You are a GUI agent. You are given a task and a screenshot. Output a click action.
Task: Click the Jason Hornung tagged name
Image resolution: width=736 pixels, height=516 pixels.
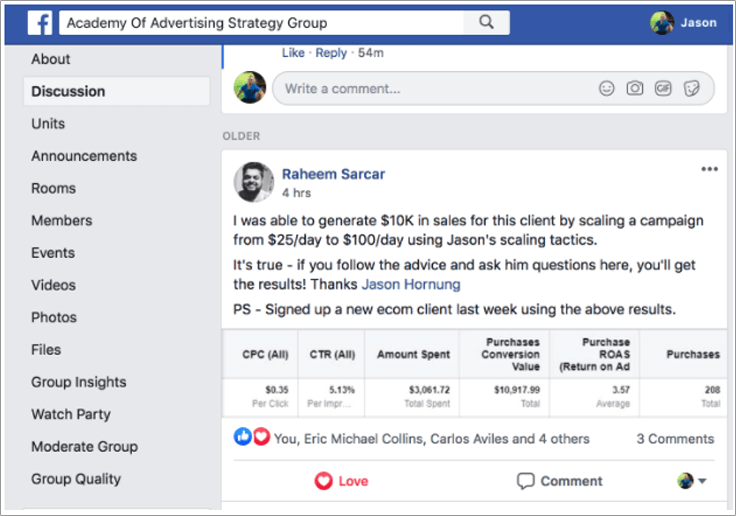pos(411,284)
